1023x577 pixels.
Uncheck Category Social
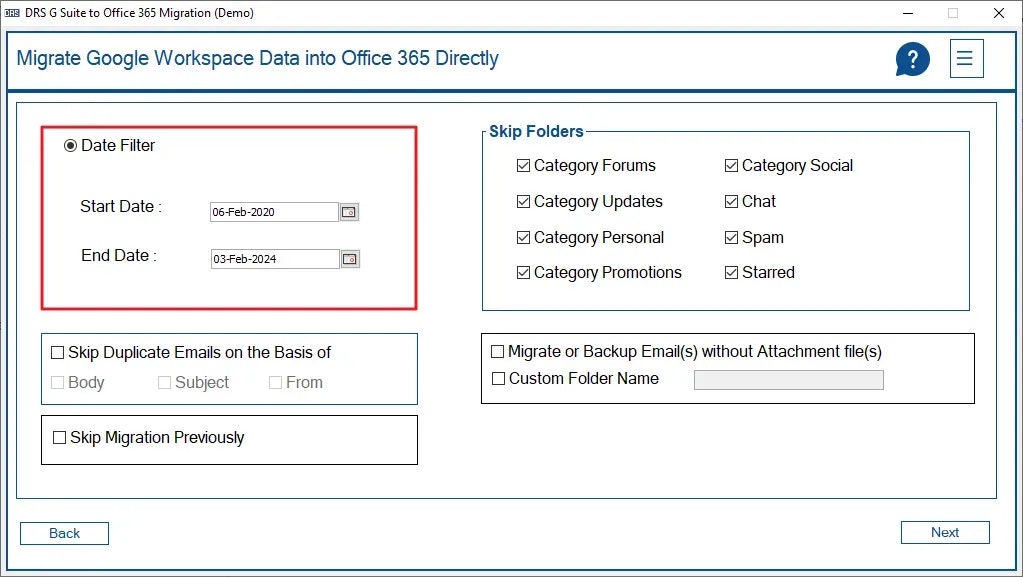[x=731, y=166]
